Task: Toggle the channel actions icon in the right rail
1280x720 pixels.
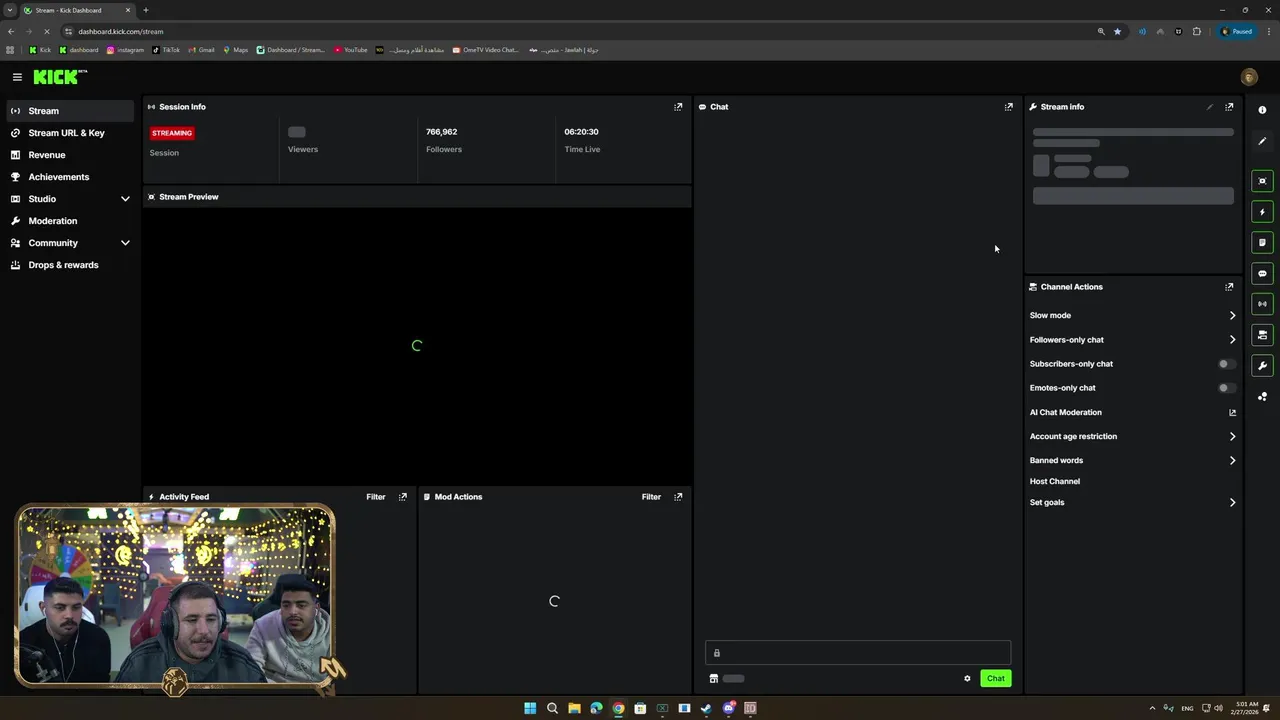Action: click(1262, 335)
